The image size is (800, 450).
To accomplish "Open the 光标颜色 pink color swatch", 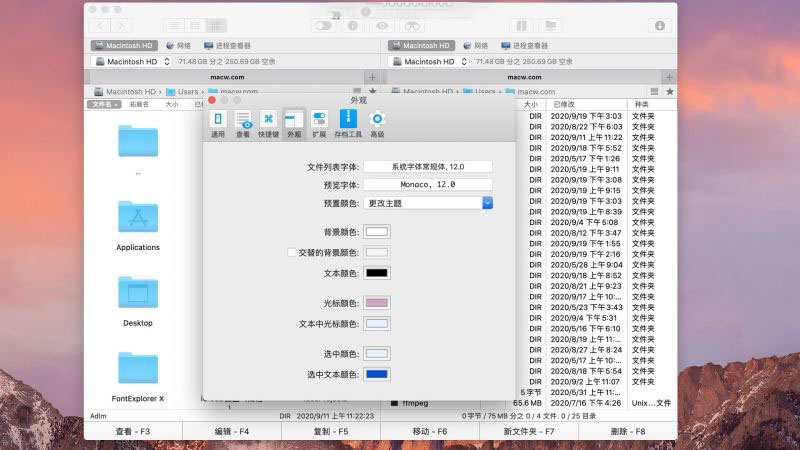I will point(377,303).
